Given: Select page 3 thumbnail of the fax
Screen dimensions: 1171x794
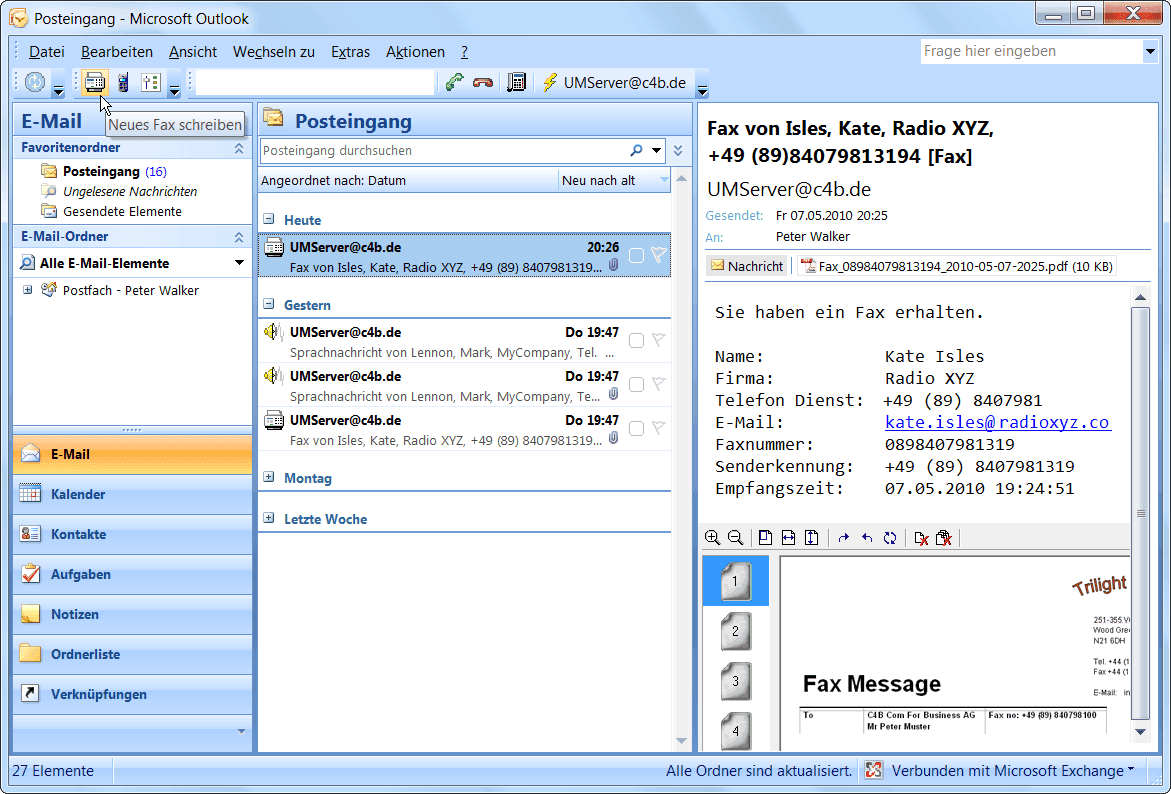Looking at the screenshot, I should (x=735, y=680).
